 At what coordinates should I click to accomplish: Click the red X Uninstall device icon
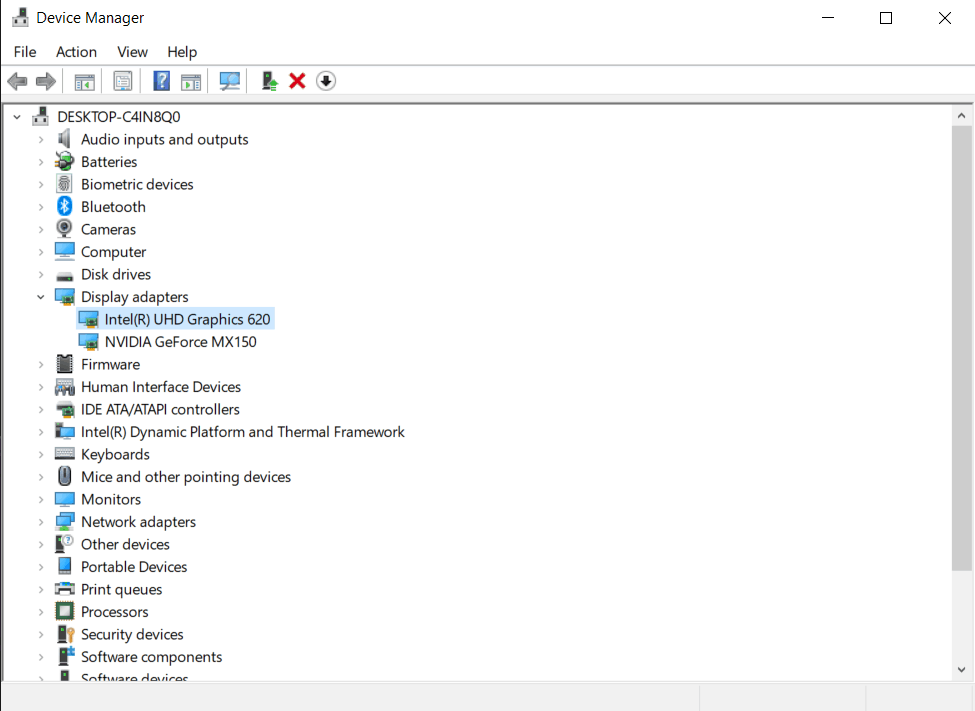click(297, 81)
